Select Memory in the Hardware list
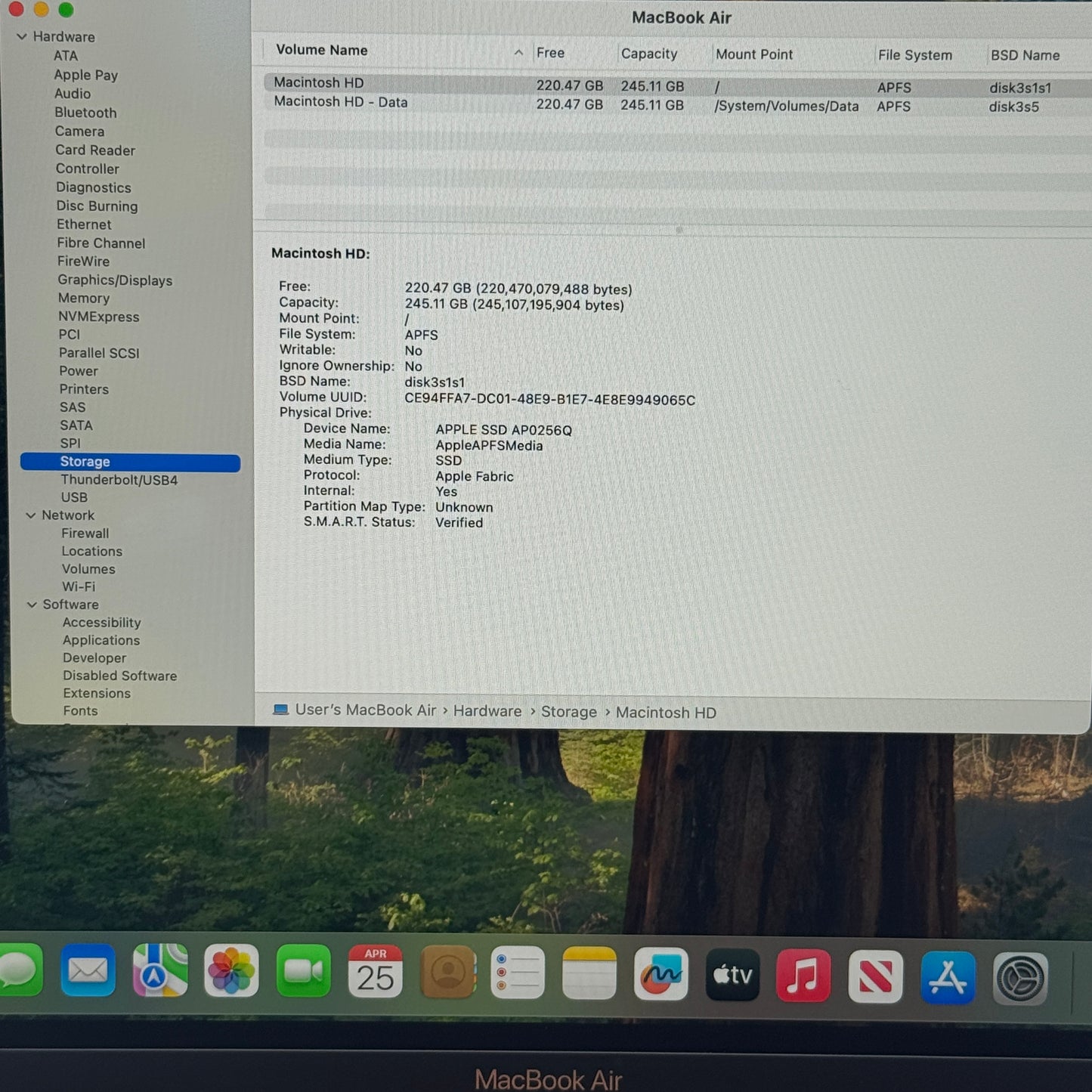 pyautogui.click(x=84, y=299)
